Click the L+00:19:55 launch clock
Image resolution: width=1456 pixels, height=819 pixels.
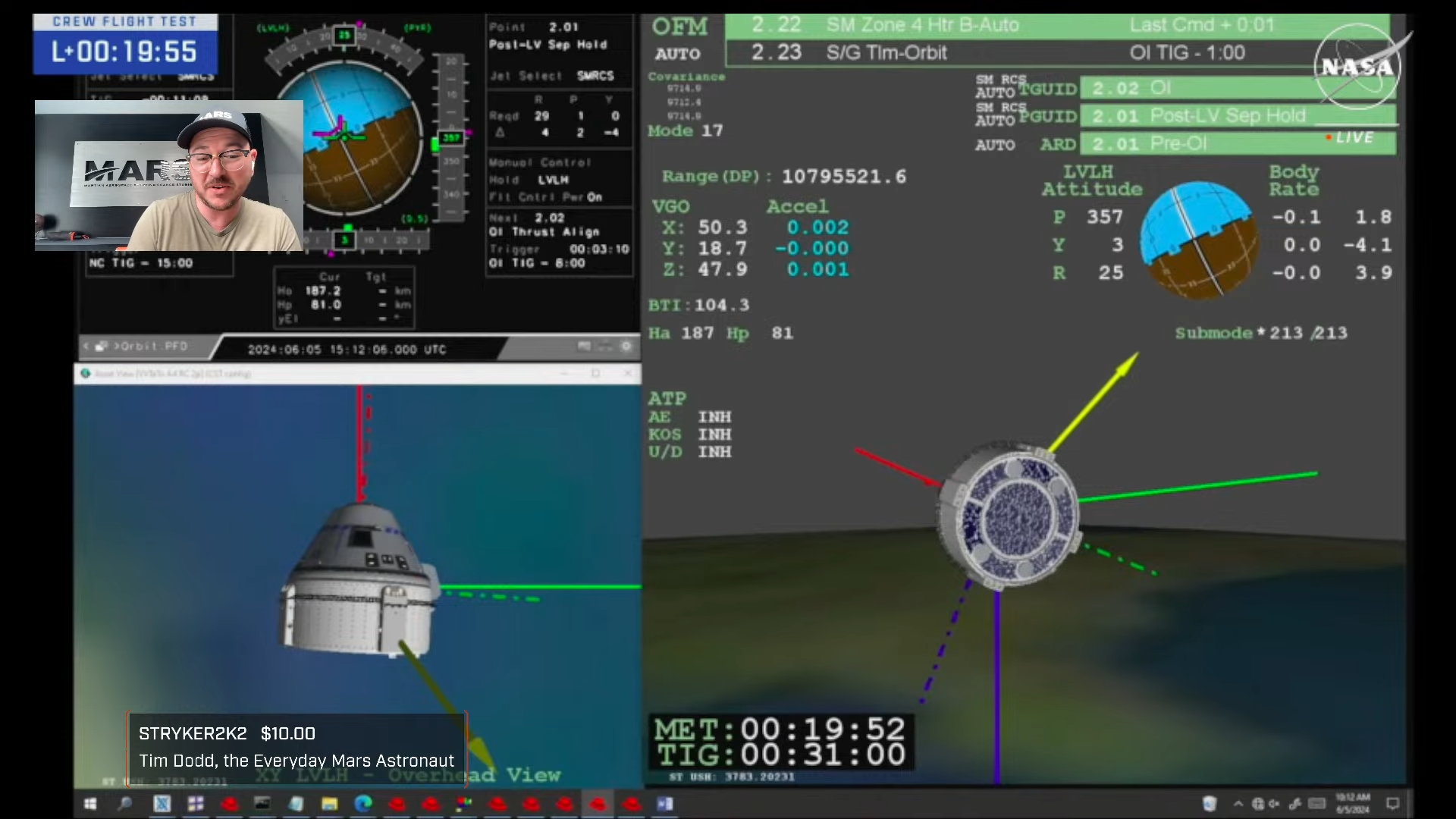click(x=124, y=52)
